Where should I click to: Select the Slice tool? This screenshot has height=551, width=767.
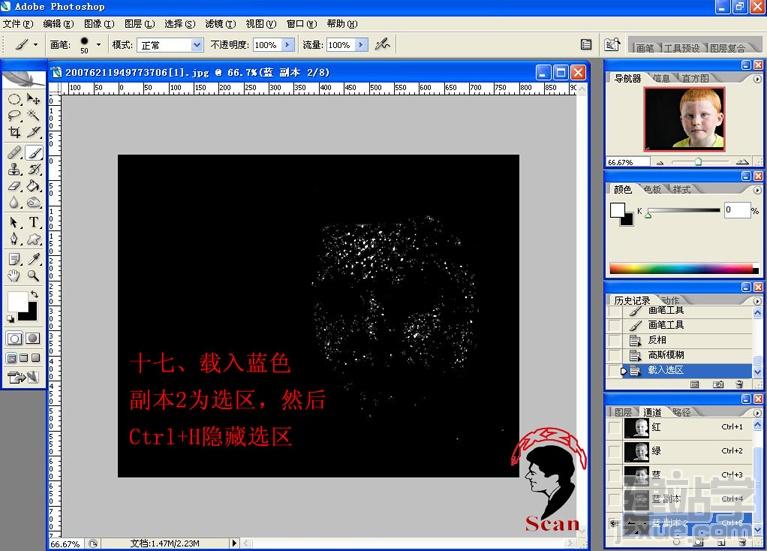coord(33,132)
